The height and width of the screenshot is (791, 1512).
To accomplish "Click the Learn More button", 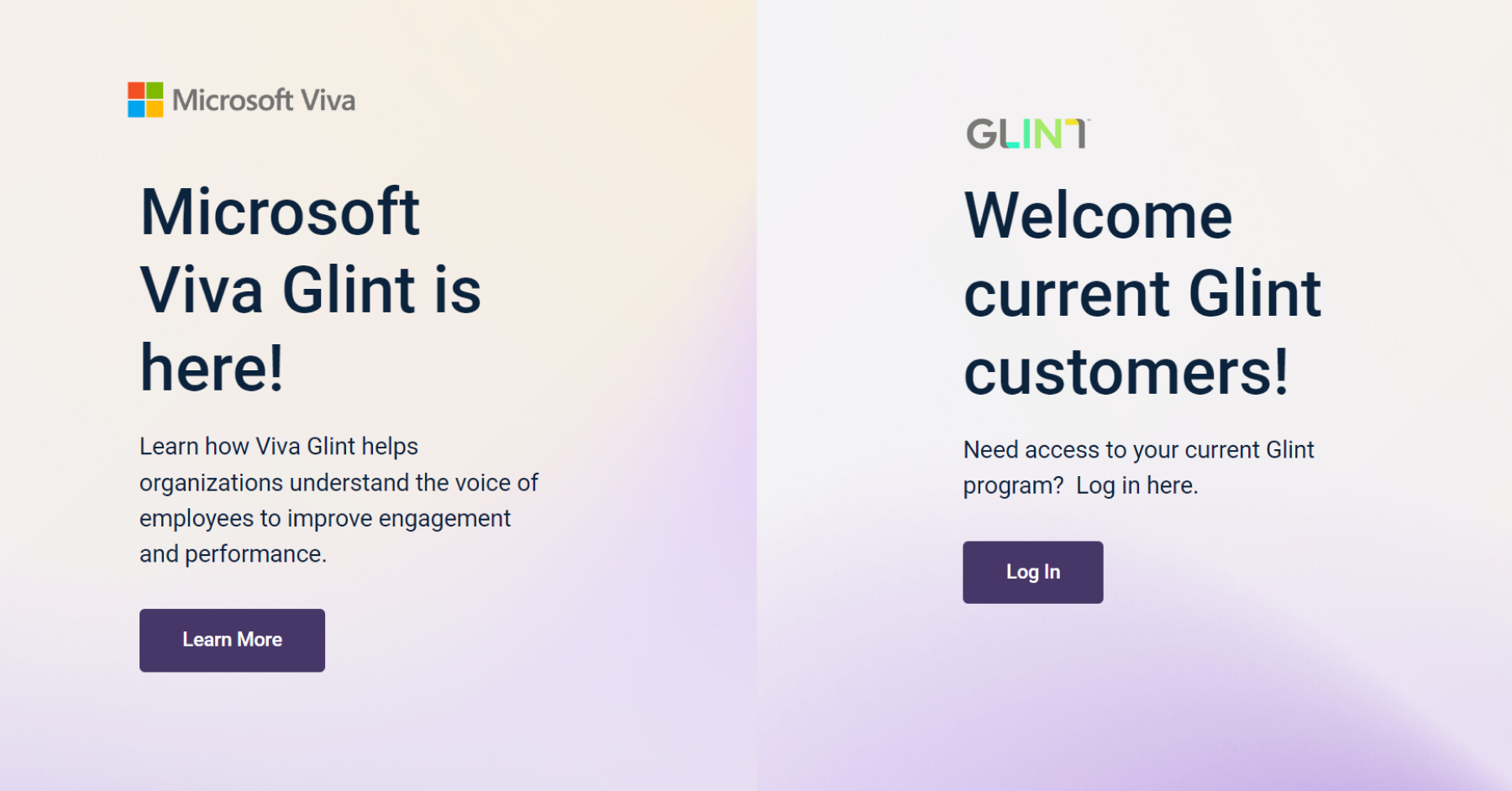I will pos(232,640).
